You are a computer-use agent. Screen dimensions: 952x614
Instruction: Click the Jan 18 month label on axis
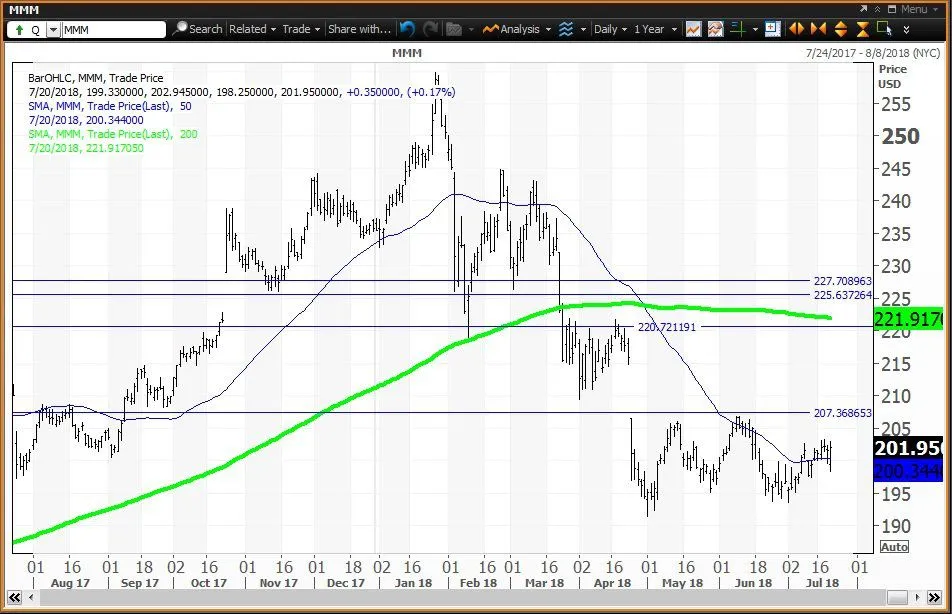(x=413, y=583)
